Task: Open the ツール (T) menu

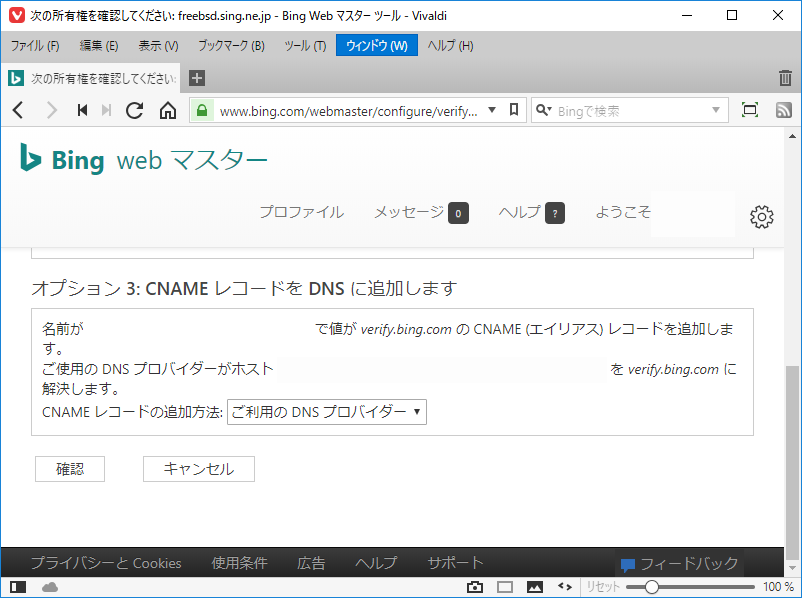Action: pos(305,46)
